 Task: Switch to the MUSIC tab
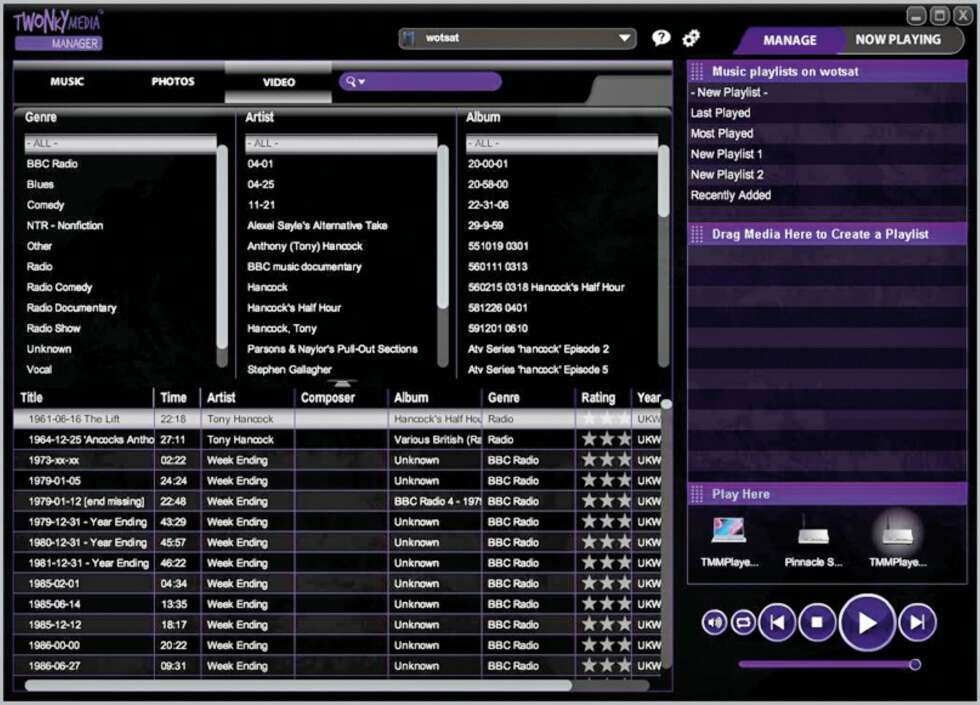point(67,81)
